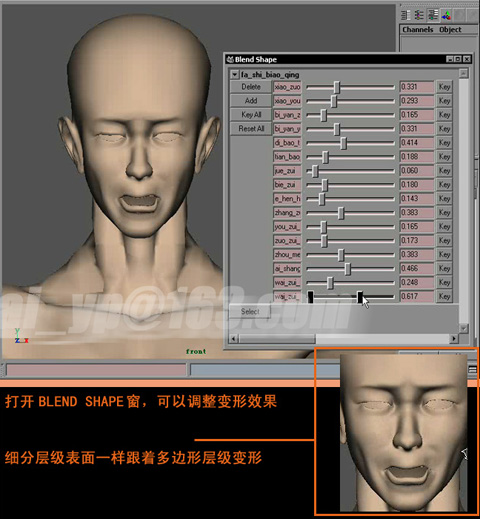
Task: Collapse the fa_shi_biao_qing blend shape section
Action: coord(235,75)
